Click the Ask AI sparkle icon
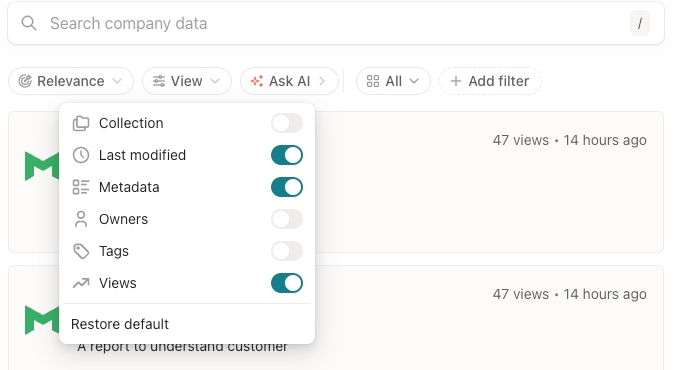Viewport: 680px width, 370px height. 257,81
